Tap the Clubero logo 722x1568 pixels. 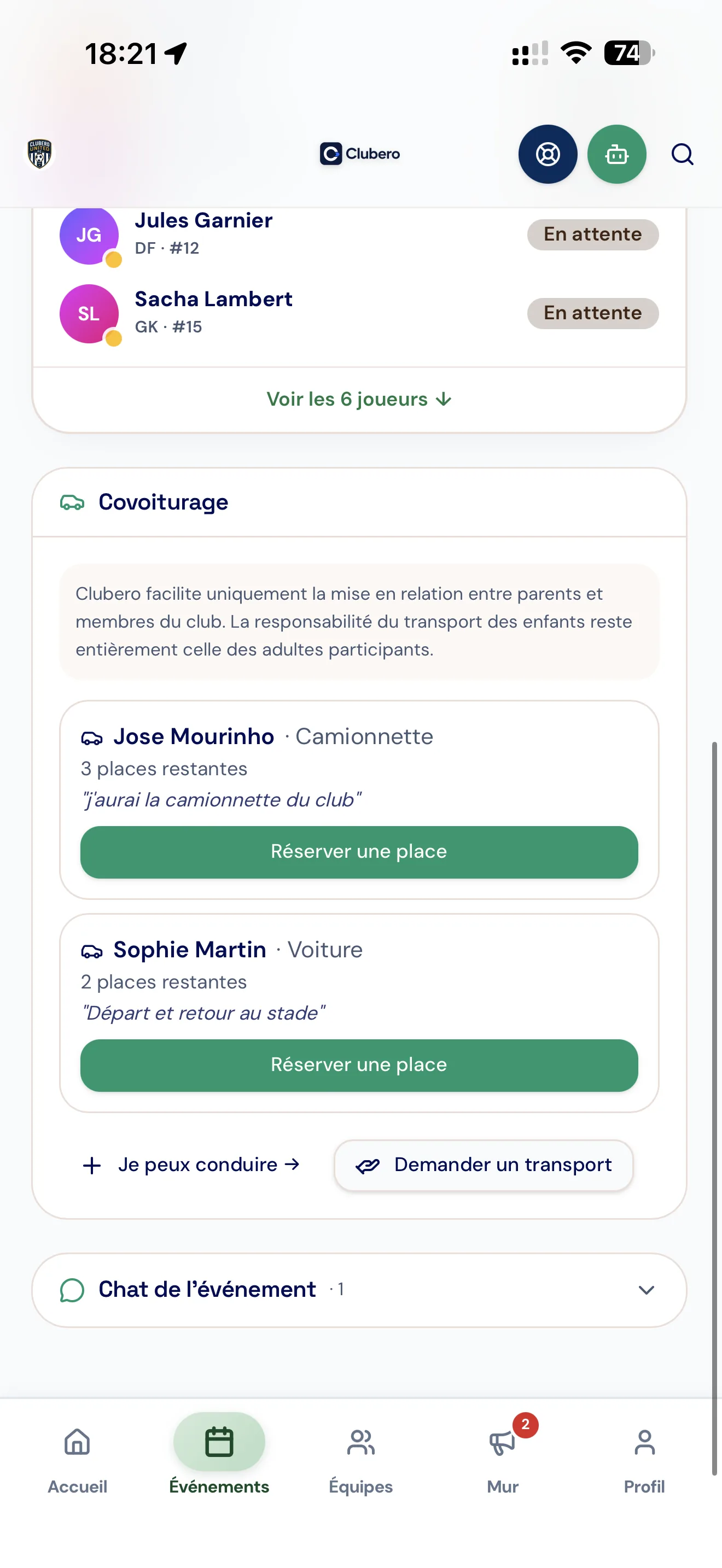[x=360, y=154]
